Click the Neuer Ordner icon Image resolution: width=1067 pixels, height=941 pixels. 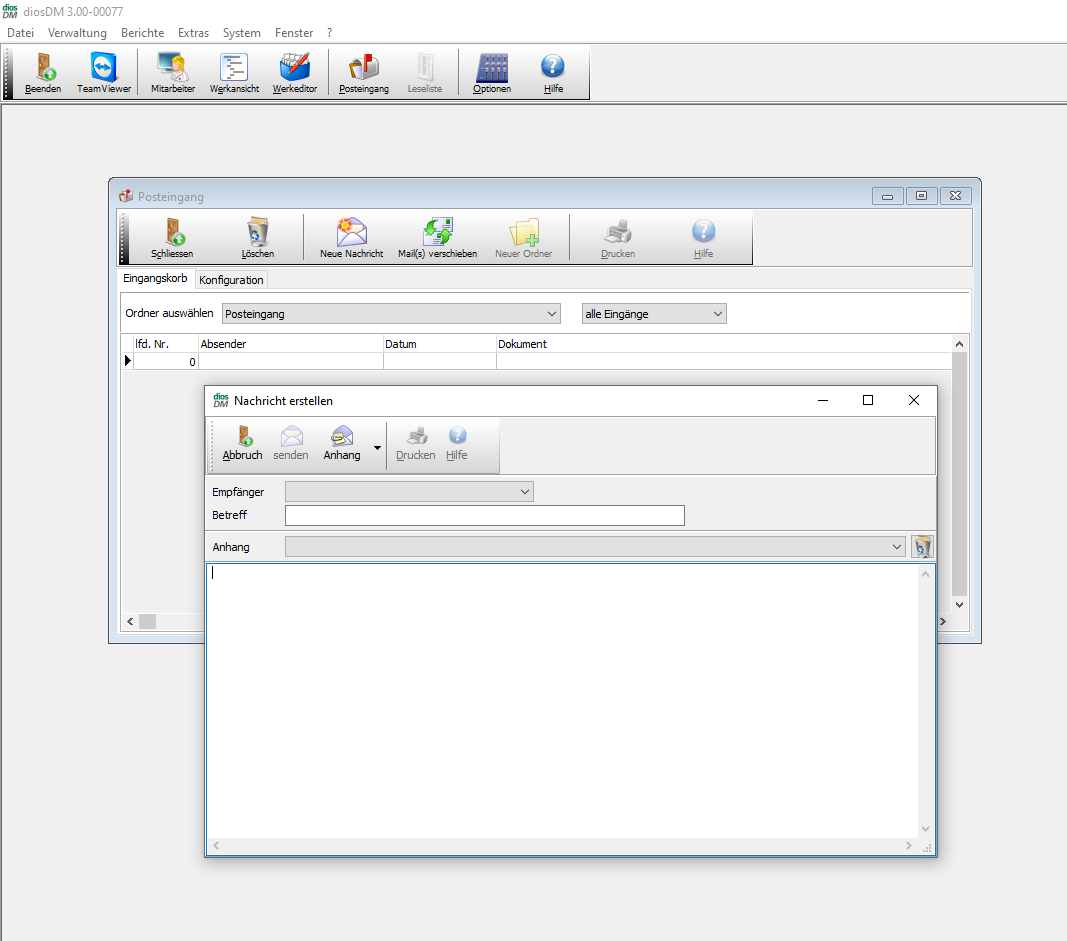(524, 237)
